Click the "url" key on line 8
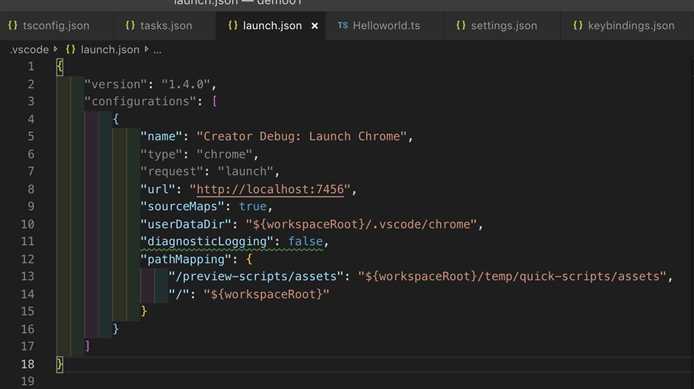 pyautogui.click(x=158, y=189)
